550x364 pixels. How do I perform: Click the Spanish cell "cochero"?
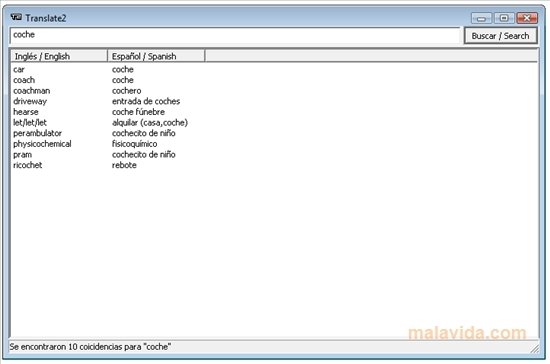[127, 91]
